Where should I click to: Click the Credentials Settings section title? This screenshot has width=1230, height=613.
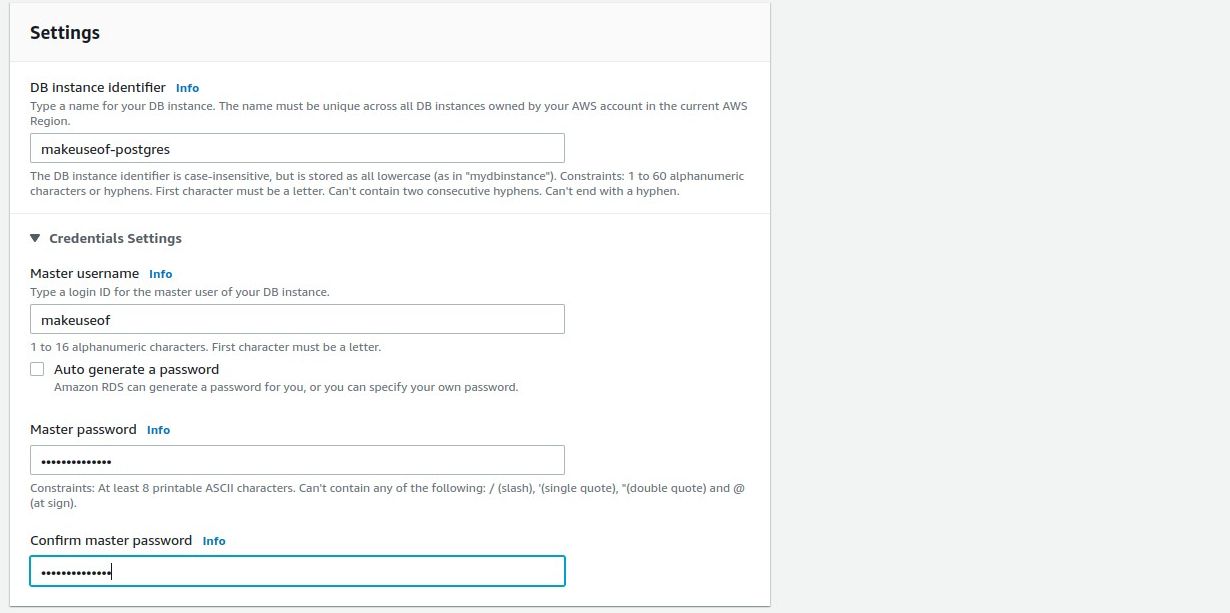[x=115, y=239]
